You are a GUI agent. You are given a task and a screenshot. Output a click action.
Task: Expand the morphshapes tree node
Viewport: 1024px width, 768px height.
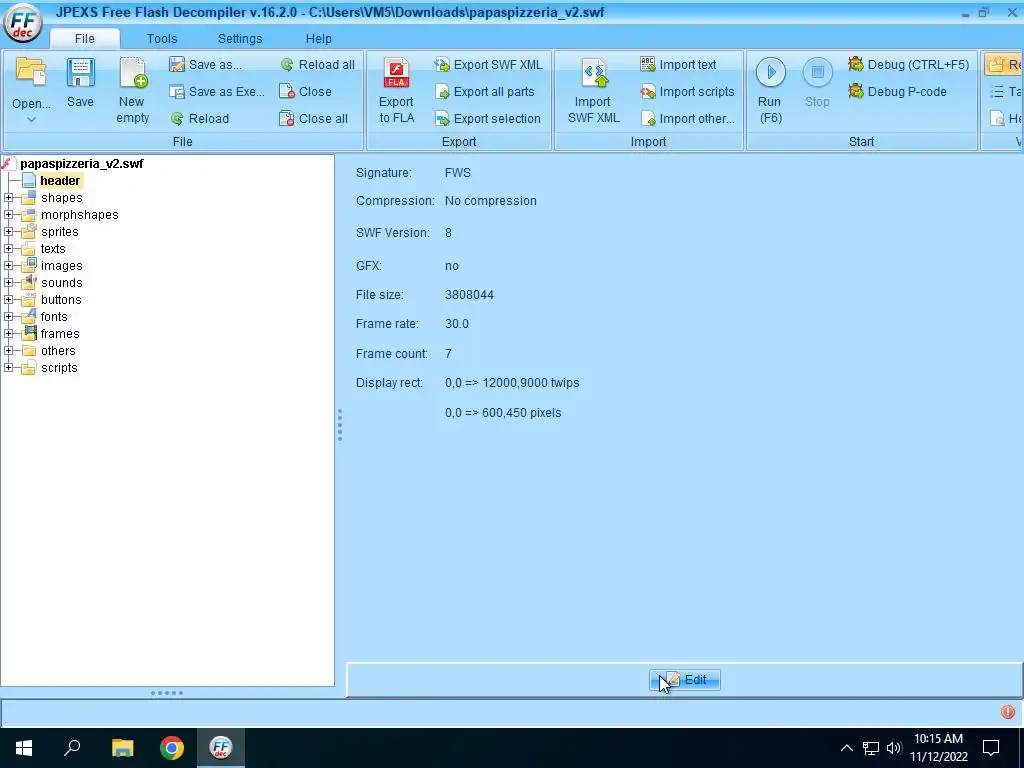click(x=8, y=214)
